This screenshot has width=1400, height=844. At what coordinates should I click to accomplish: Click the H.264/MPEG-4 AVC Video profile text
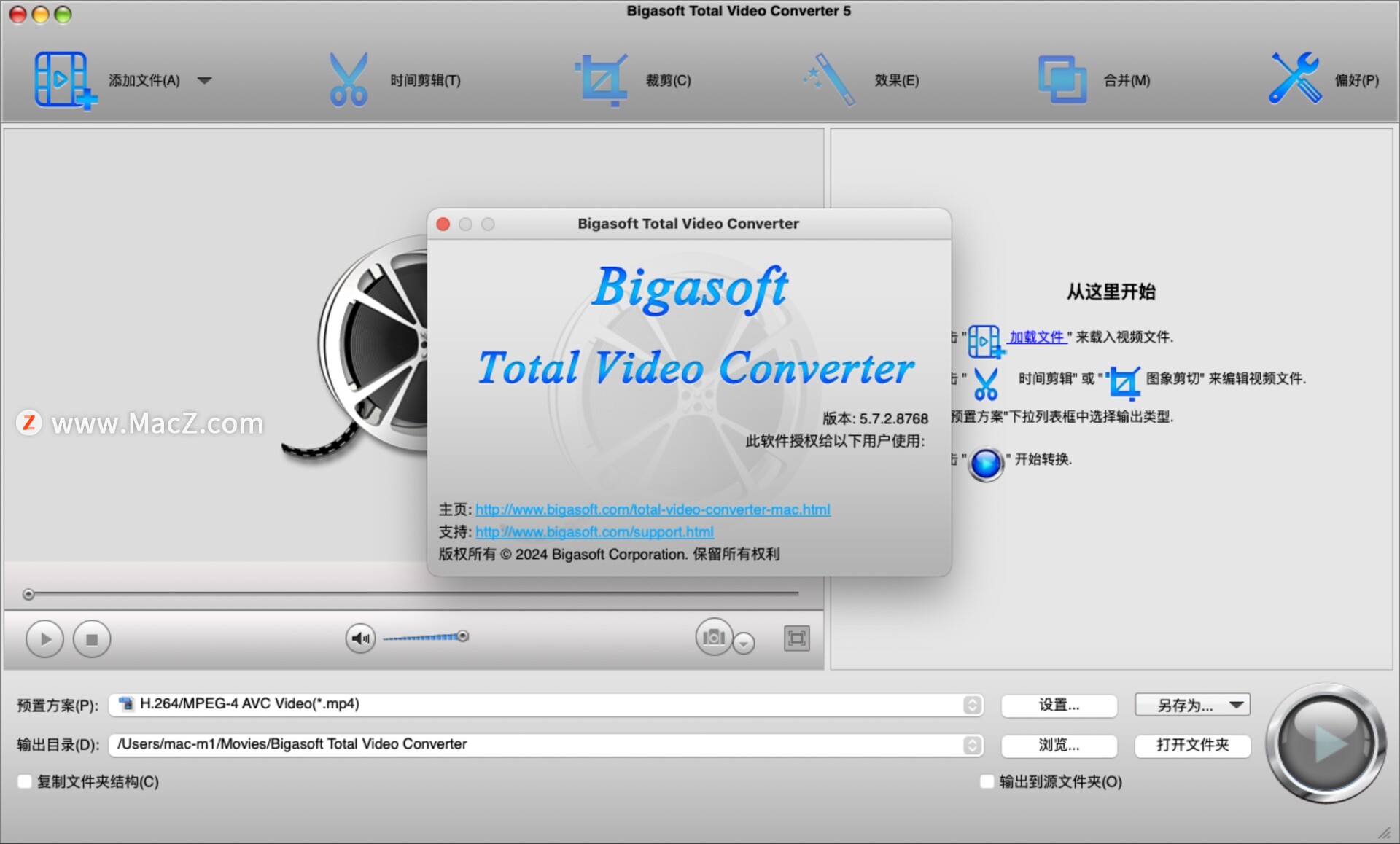[x=249, y=703]
